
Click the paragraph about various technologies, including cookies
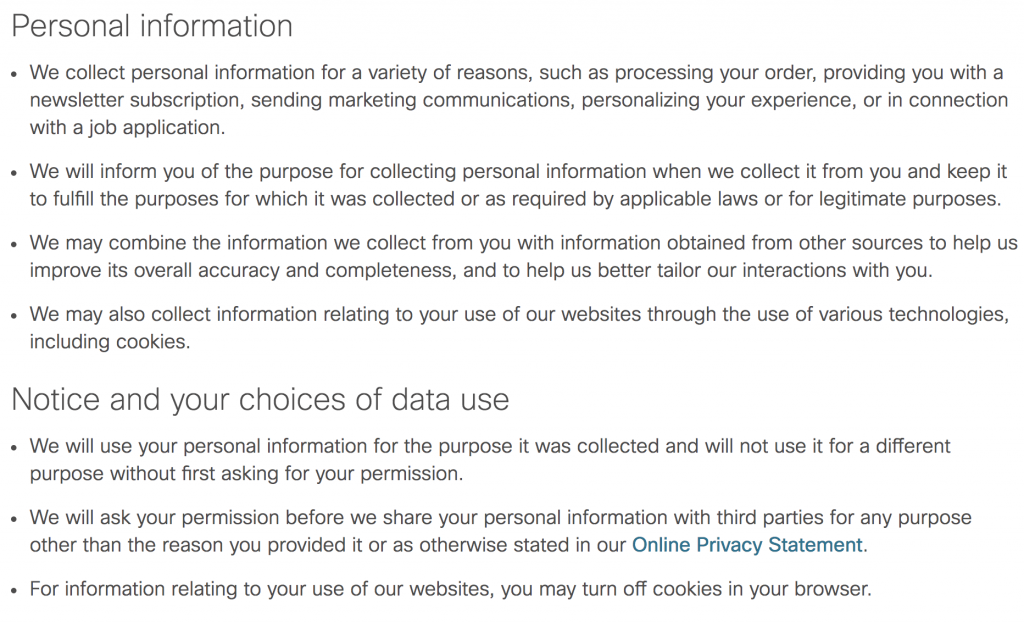[519, 328]
